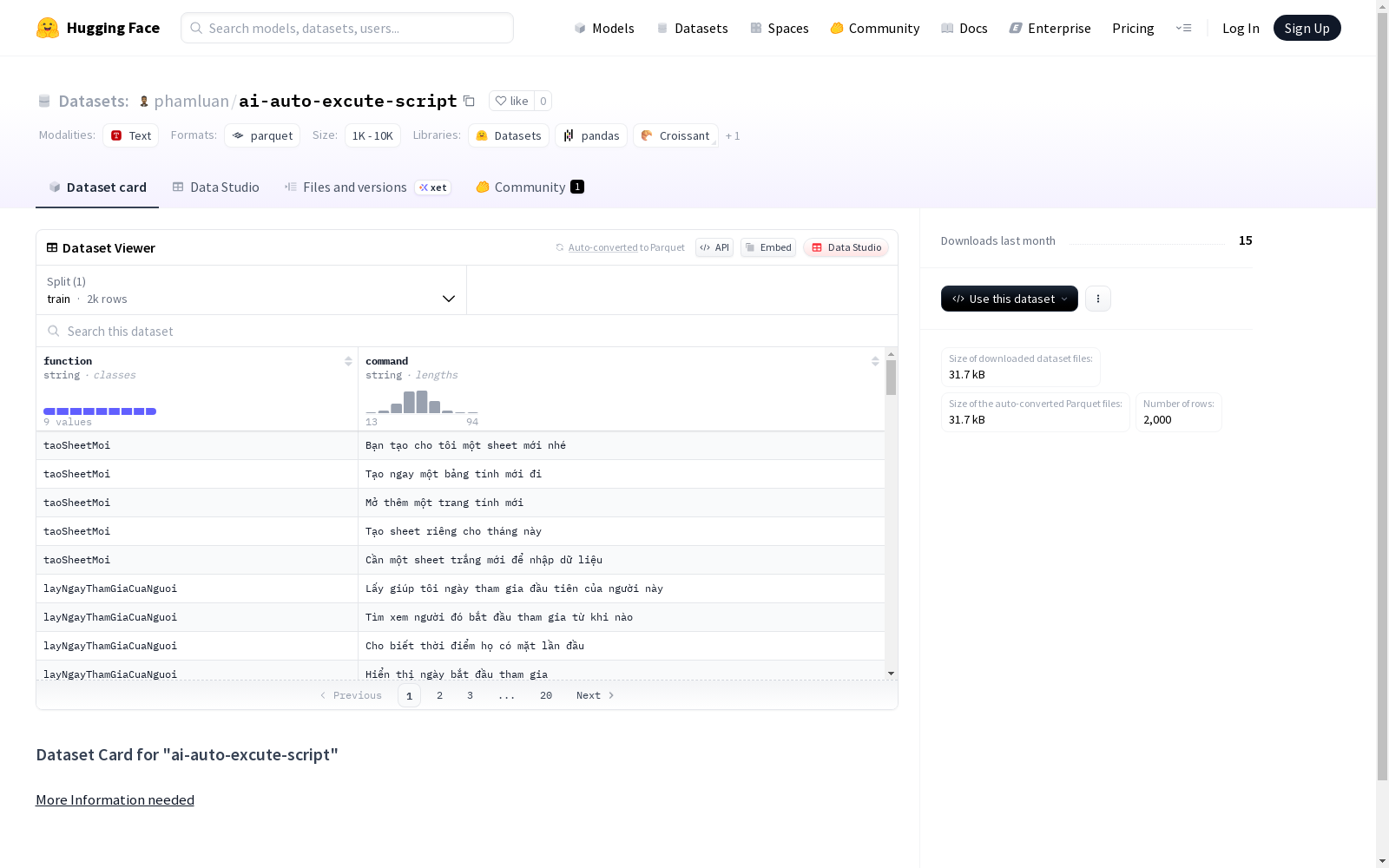Click the Datasets breadcrumb icon
This screenshot has height=868, width=1389.
[44, 102]
